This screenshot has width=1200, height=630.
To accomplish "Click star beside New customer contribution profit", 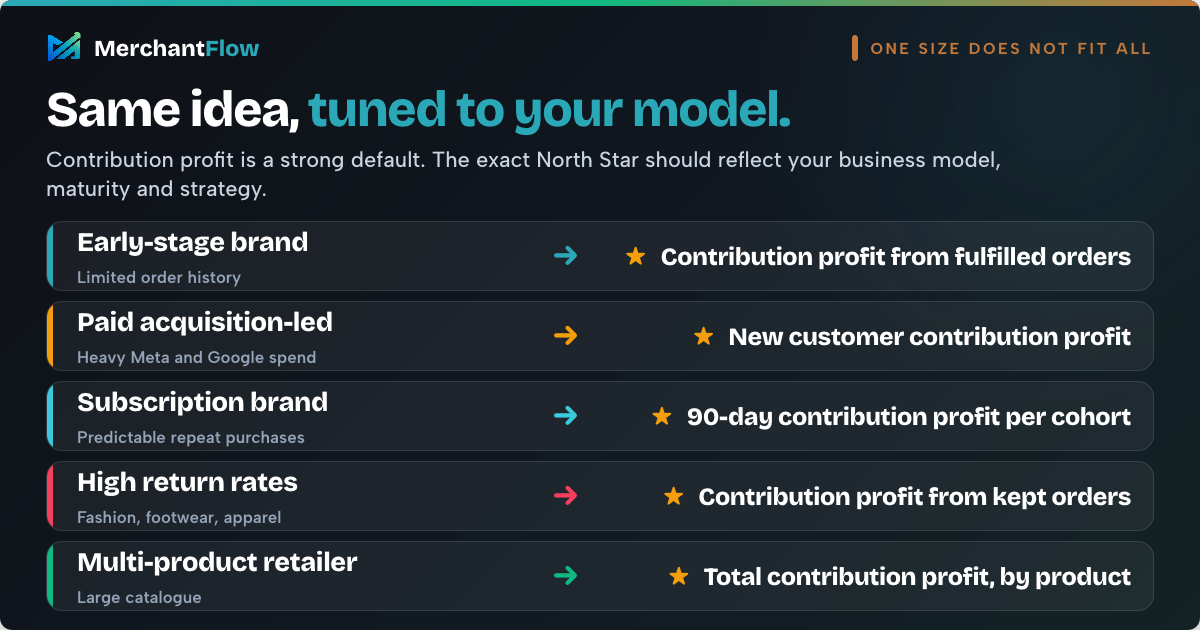I will coord(703,336).
